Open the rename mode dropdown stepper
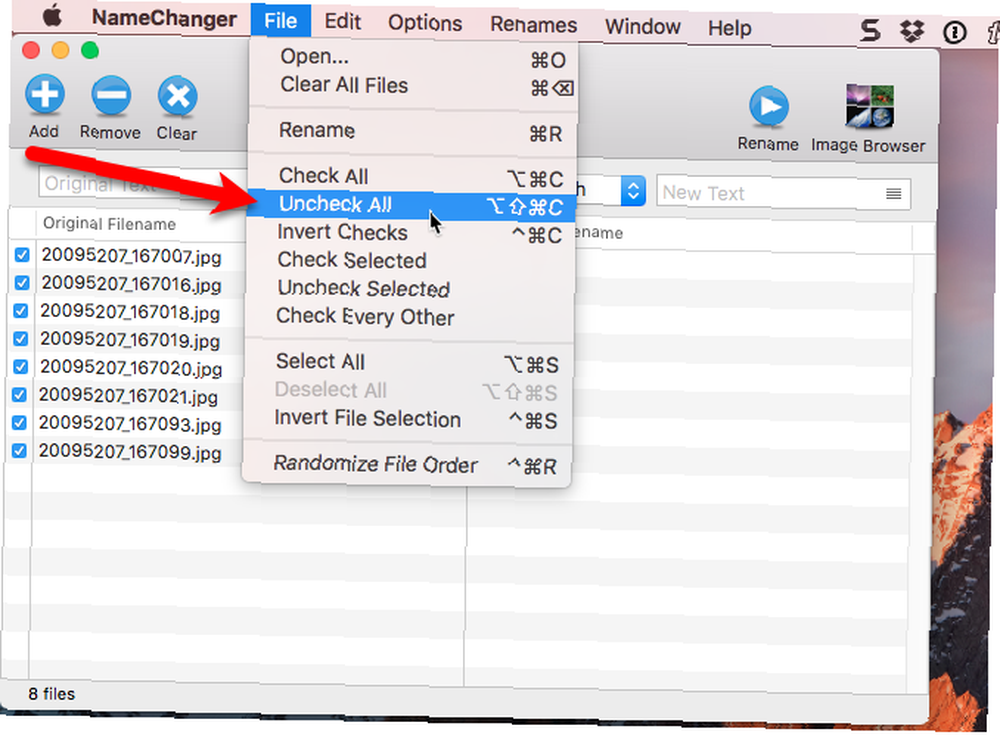The height and width of the screenshot is (735, 1000). (633, 190)
